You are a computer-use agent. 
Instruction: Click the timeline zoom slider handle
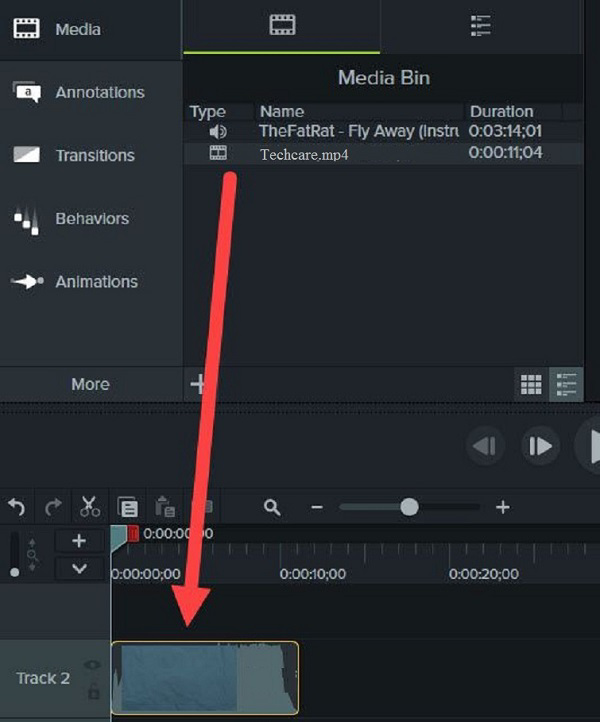pos(409,507)
